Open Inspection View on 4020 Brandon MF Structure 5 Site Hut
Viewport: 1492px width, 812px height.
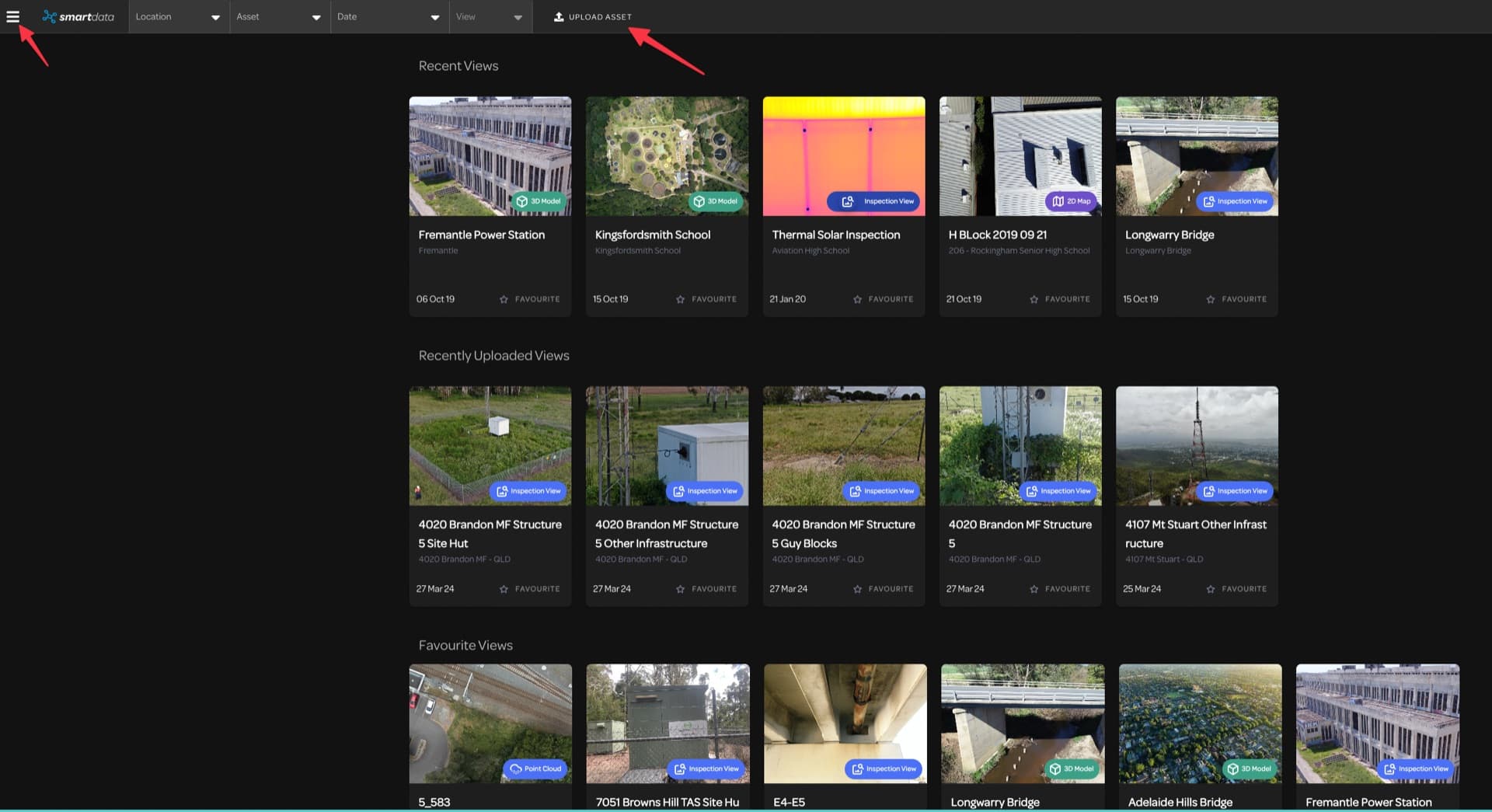528,490
